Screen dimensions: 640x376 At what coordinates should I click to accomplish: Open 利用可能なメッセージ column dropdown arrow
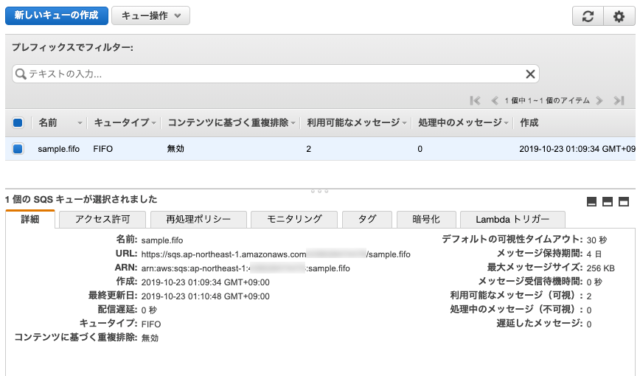pos(404,123)
